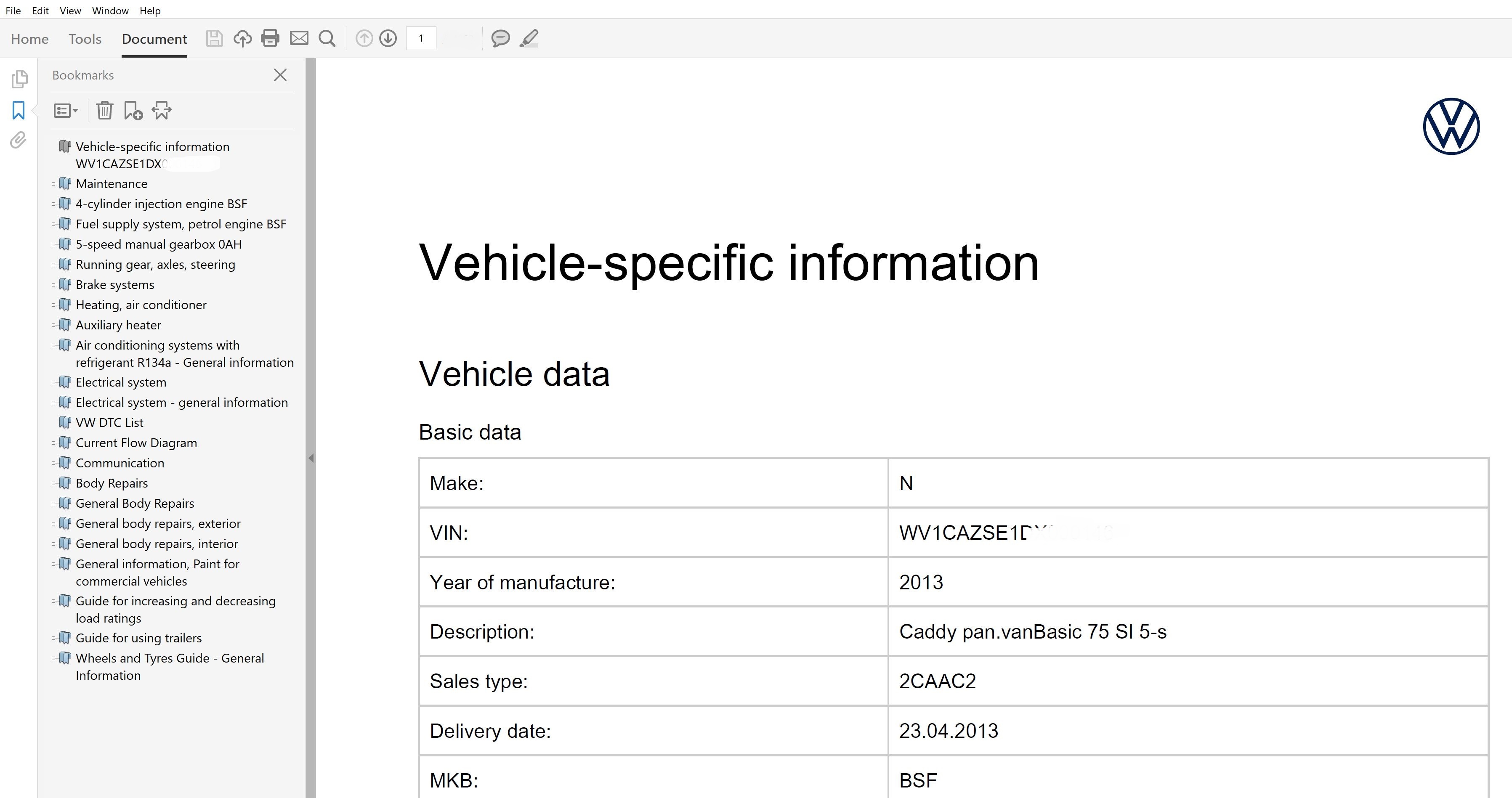Add a comment to the document
1512x798 pixels.
coord(501,38)
